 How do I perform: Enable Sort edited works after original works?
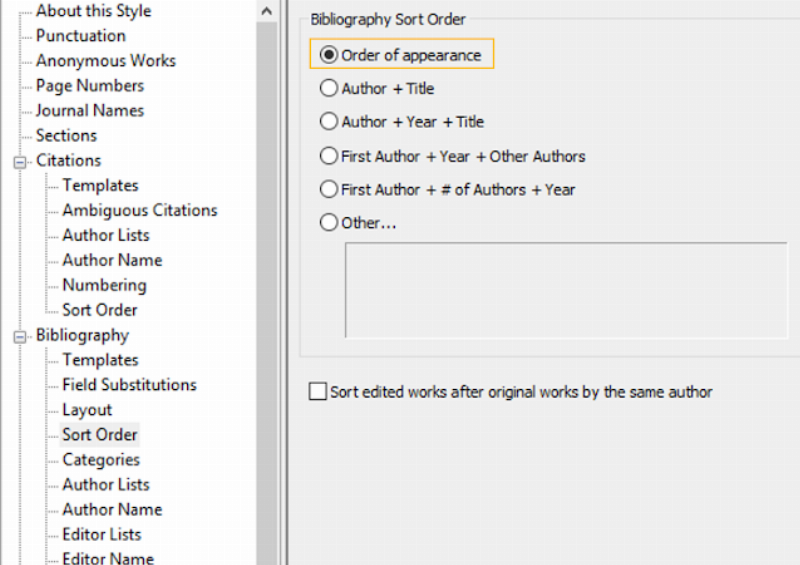[318, 391]
